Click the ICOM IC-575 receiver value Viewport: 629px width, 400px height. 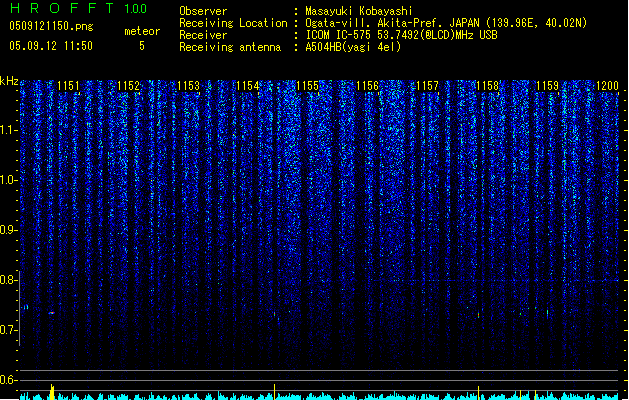[x=401, y=35]
